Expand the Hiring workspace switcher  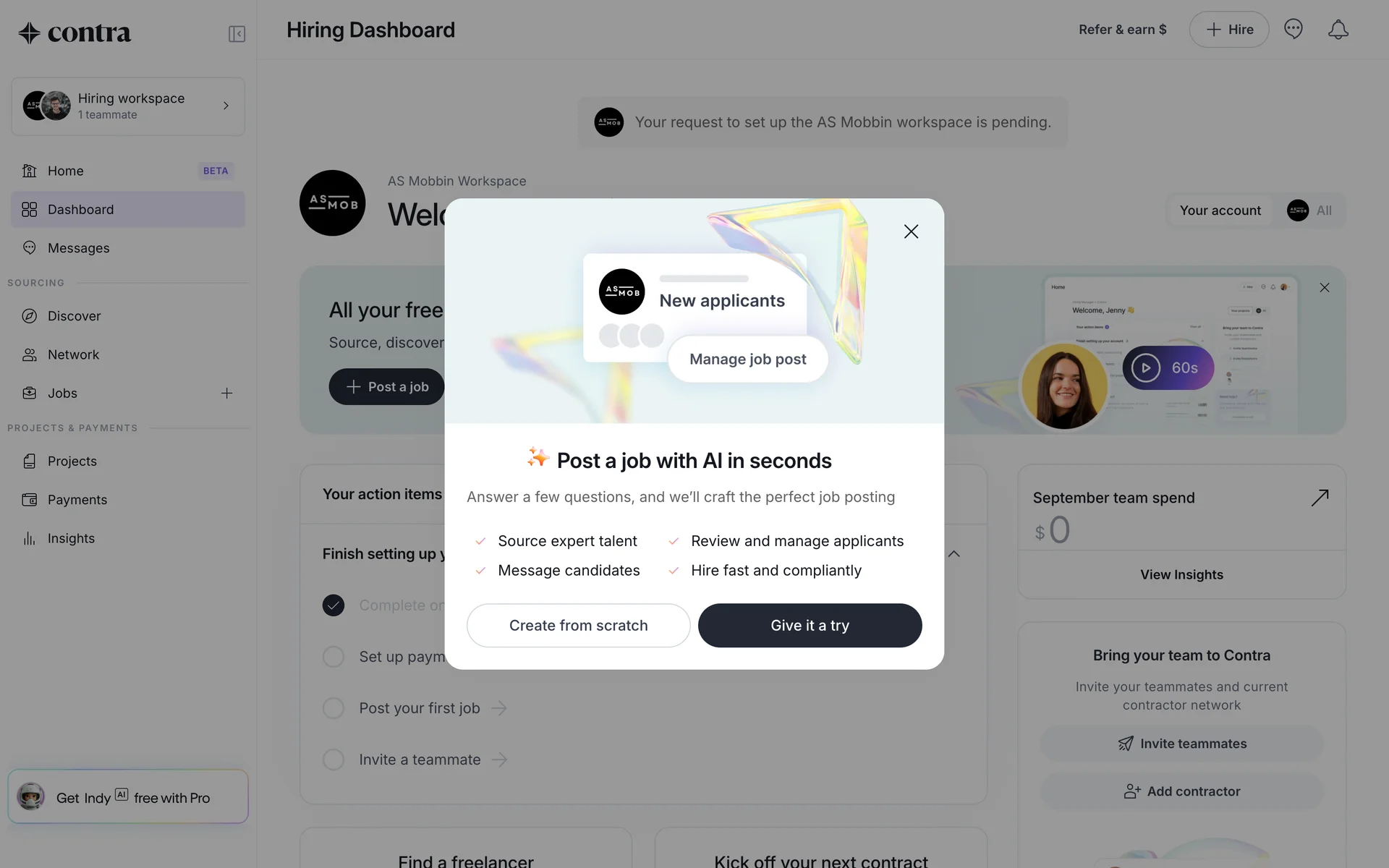128,106
